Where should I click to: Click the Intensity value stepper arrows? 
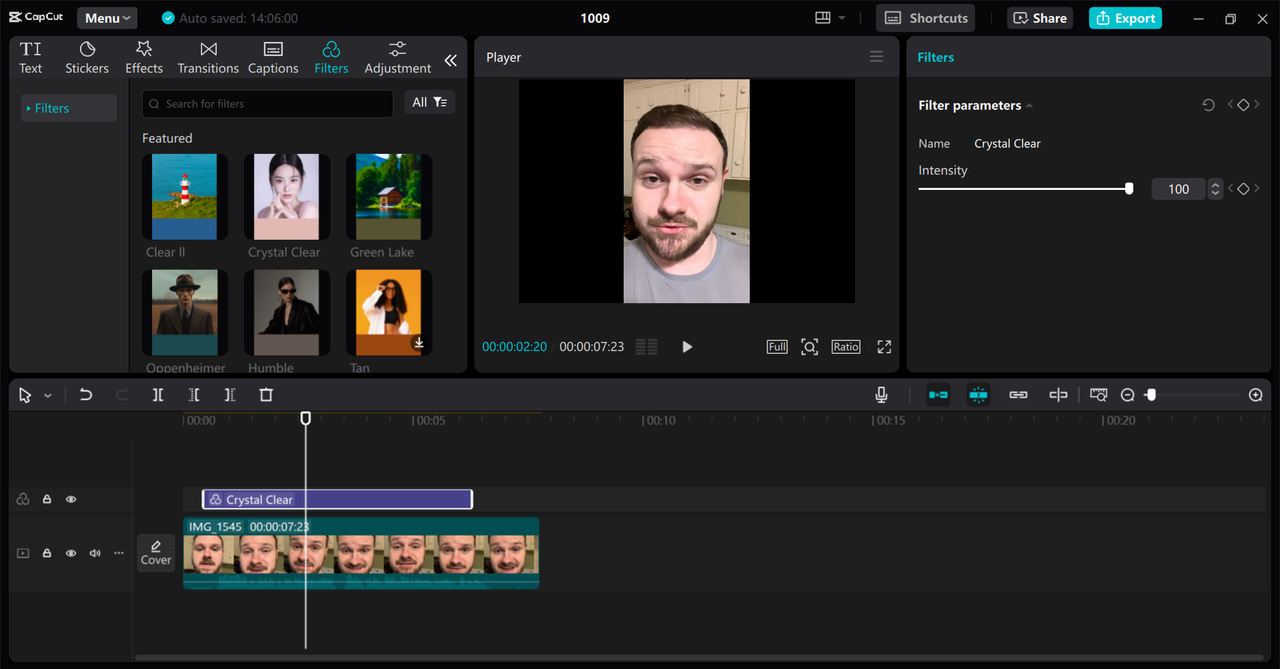coord(1215,189)
